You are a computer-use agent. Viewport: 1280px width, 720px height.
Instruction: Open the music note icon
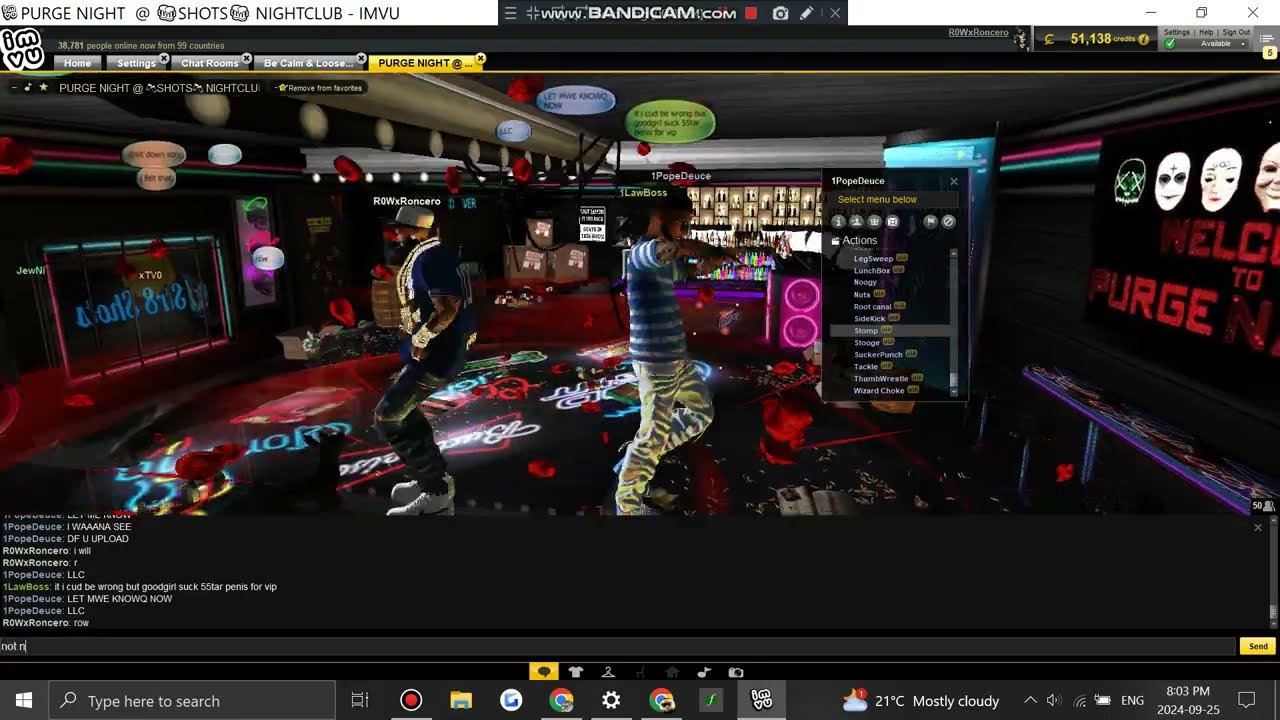pos(704,672)
